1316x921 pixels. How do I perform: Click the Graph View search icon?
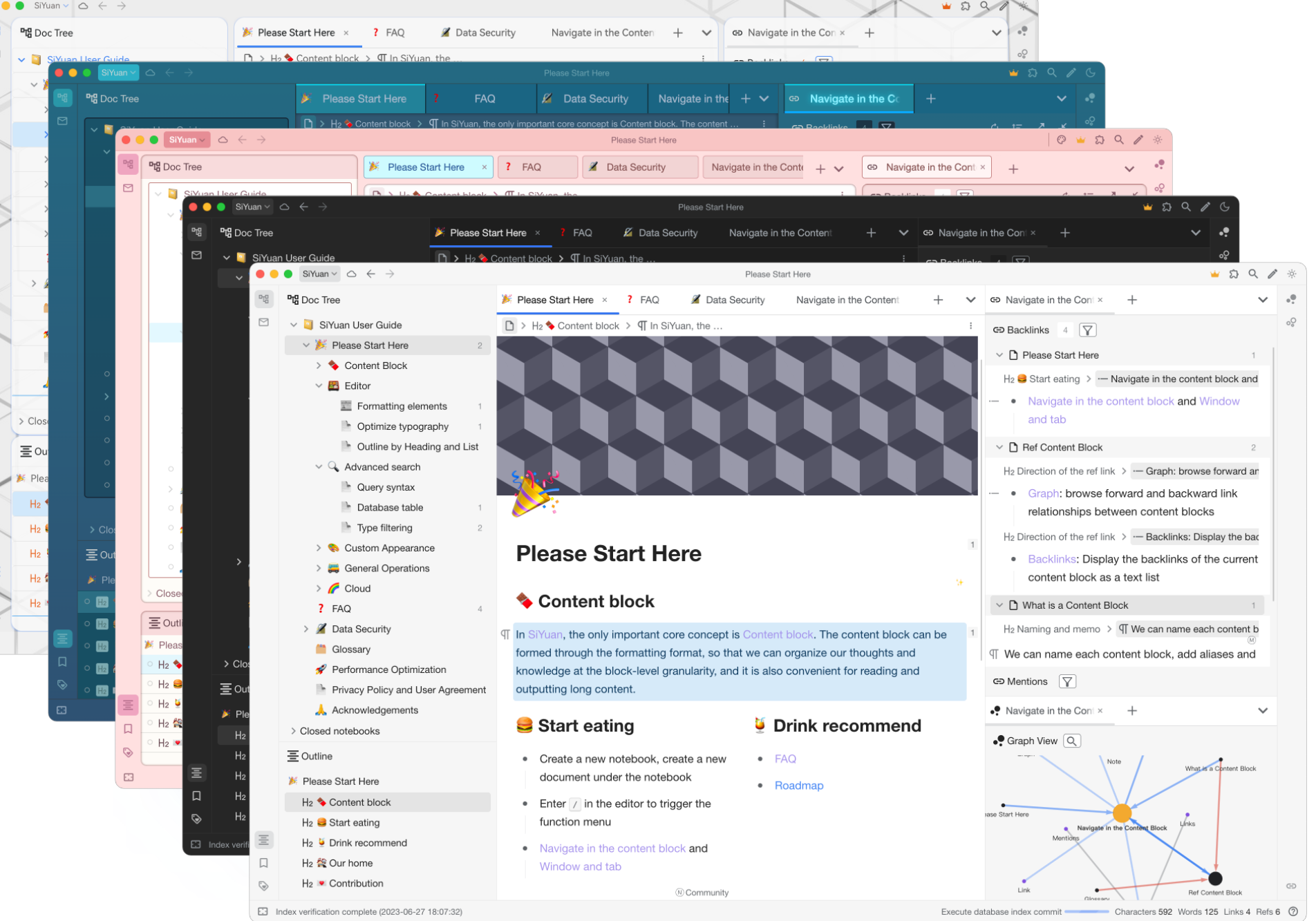point(1072,741)
